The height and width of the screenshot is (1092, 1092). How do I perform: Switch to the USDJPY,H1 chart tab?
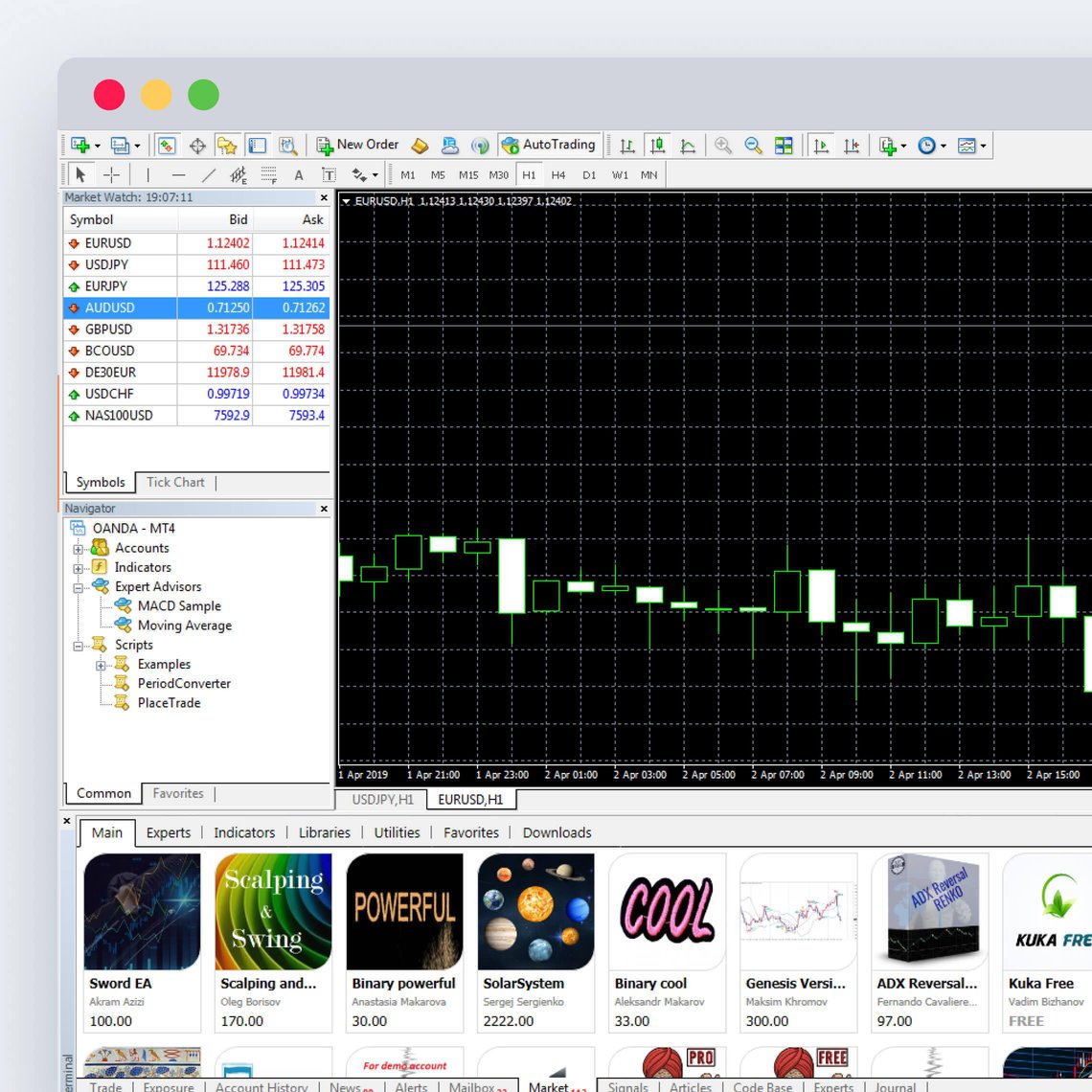382,799
